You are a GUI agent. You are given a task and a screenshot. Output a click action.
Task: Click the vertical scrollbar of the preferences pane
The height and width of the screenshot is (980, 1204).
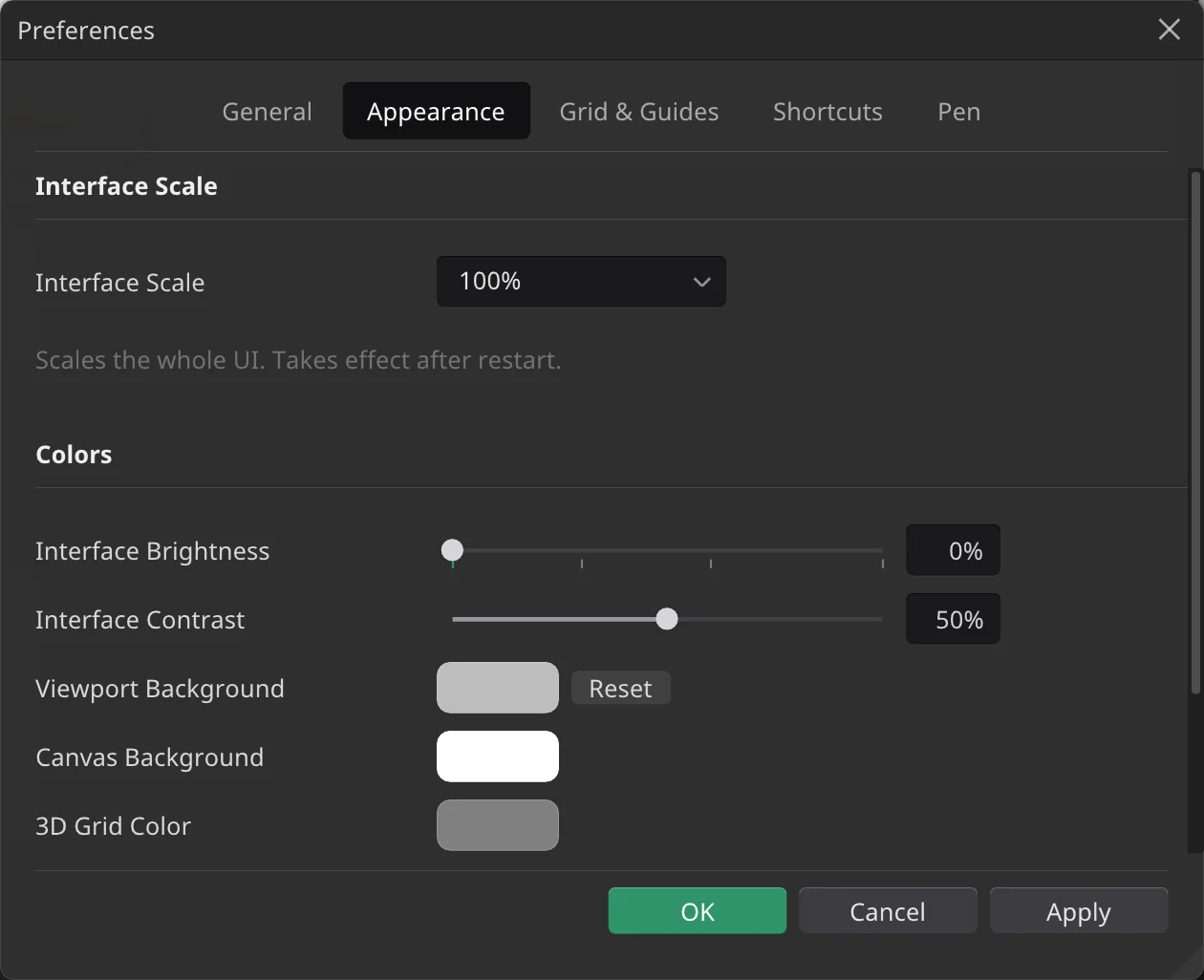point(1194,435)
